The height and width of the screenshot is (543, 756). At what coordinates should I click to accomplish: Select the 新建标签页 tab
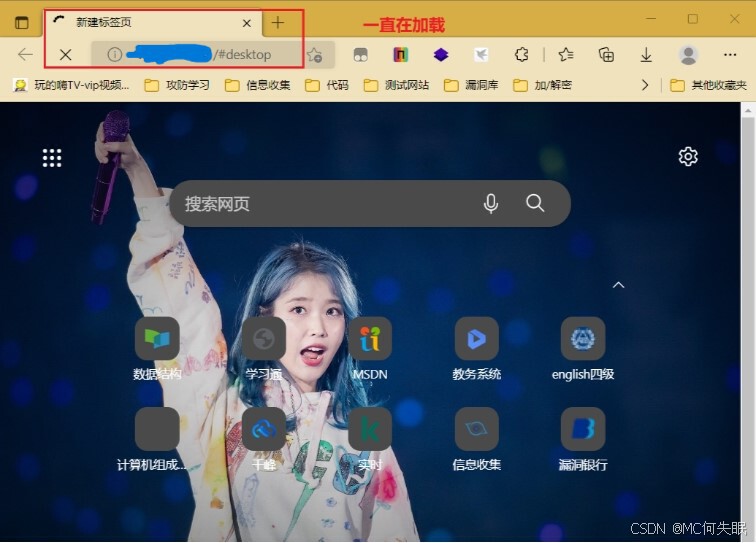click(x=153, y=23)
